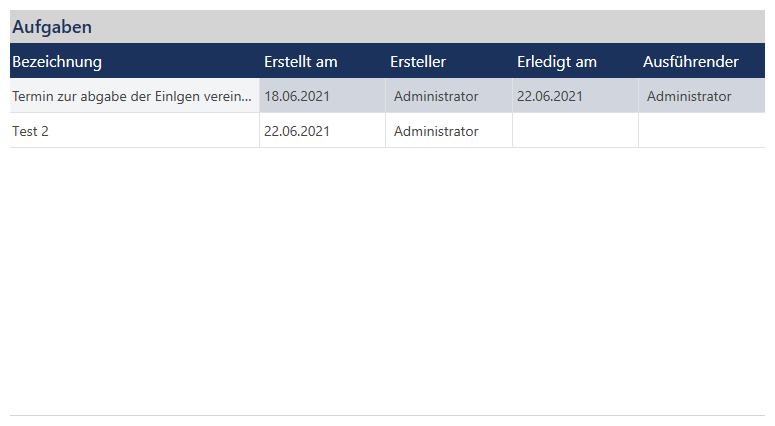The height and width of the screenshot is (426, 775).
Task: Click the empty list area below Test 2
Action: pos(387,280)
